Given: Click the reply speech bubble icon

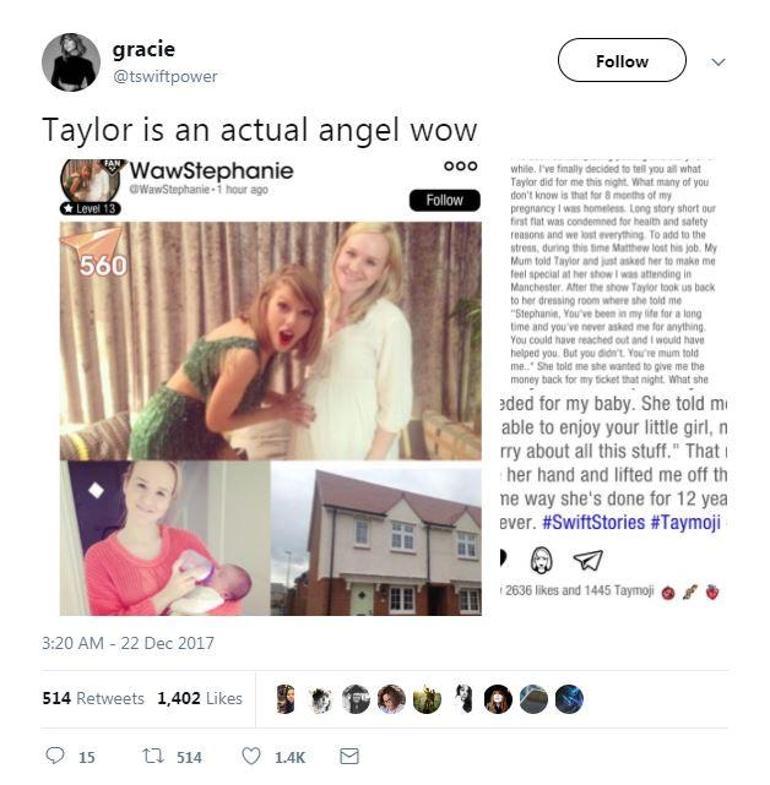Looking at the screenshot, I should 55,755.
